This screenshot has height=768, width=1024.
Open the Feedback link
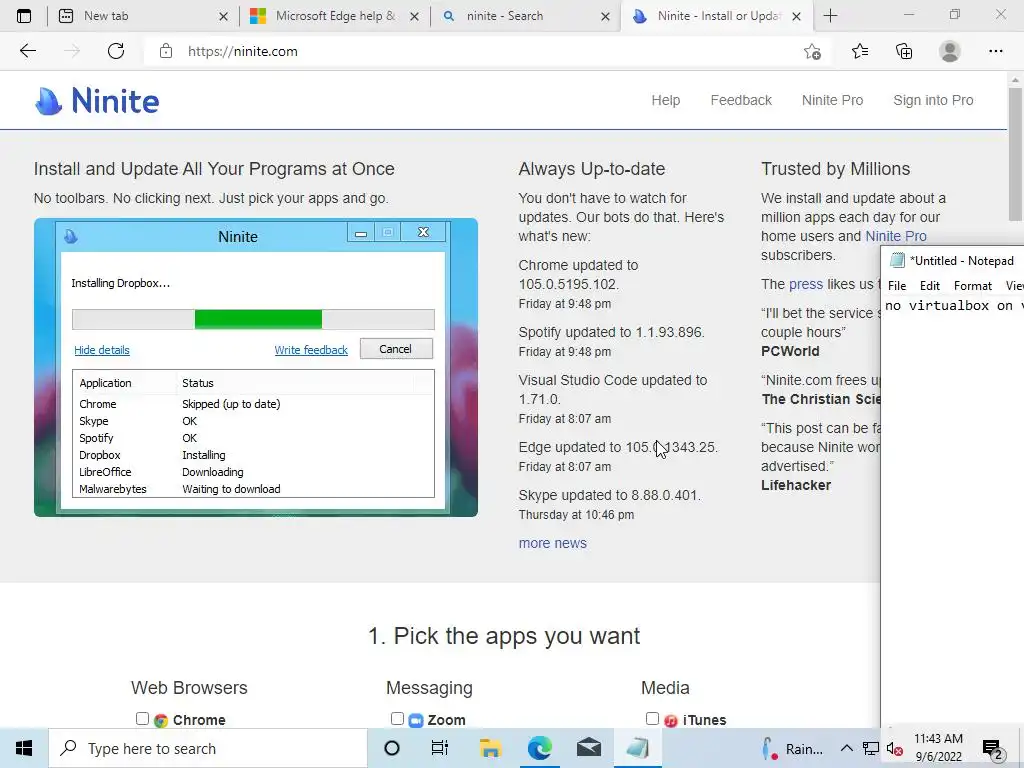[x=741, y=100]
